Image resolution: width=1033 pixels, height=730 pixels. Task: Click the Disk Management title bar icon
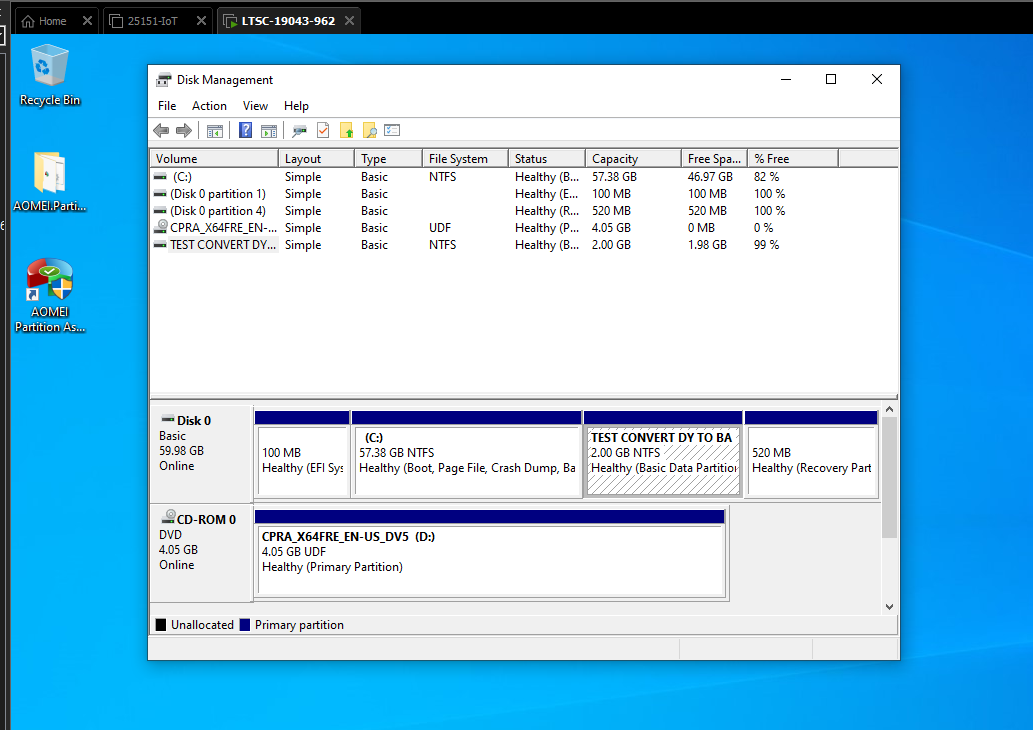click(163, 80)
